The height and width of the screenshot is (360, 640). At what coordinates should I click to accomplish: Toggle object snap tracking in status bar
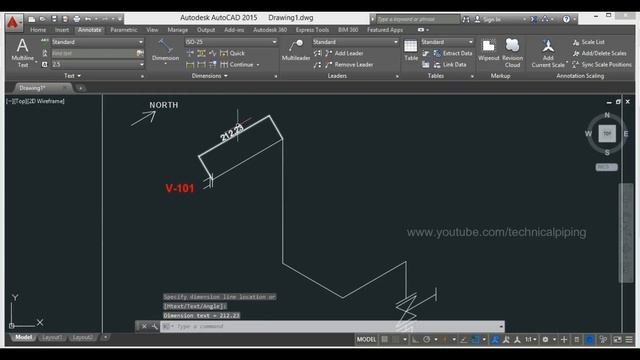[x=464, y=339]
